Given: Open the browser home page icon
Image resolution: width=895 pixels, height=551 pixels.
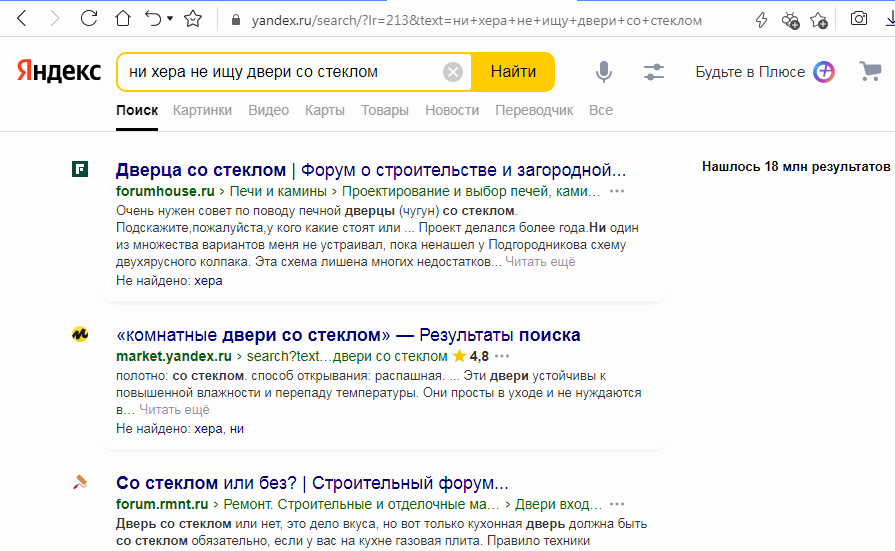Looking at the screenshot, I should 123,19.
